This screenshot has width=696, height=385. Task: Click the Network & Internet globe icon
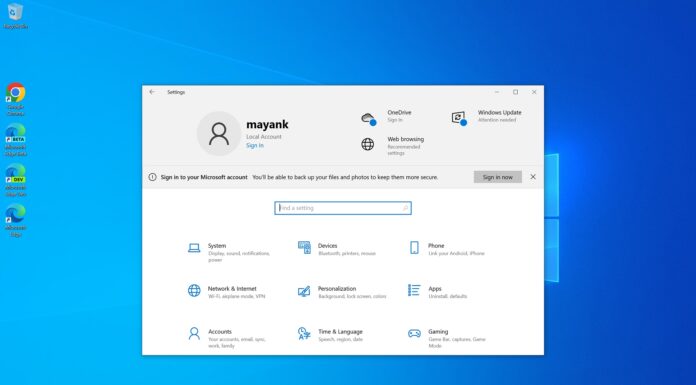[x=194, y=290]
